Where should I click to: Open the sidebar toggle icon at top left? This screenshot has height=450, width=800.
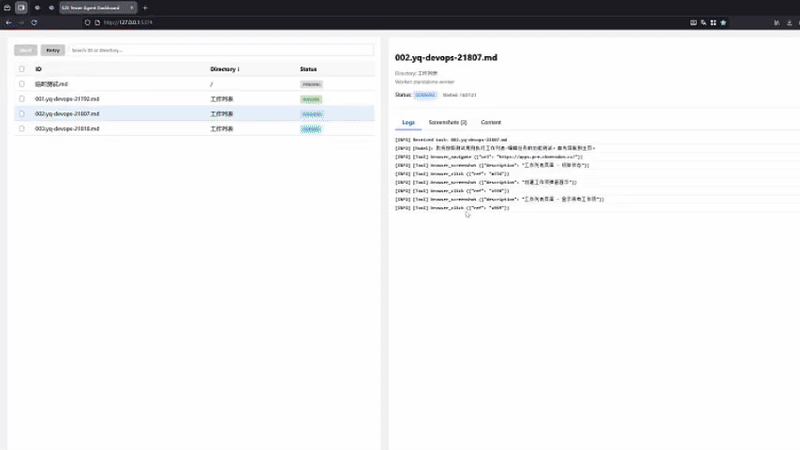point(21,7)
